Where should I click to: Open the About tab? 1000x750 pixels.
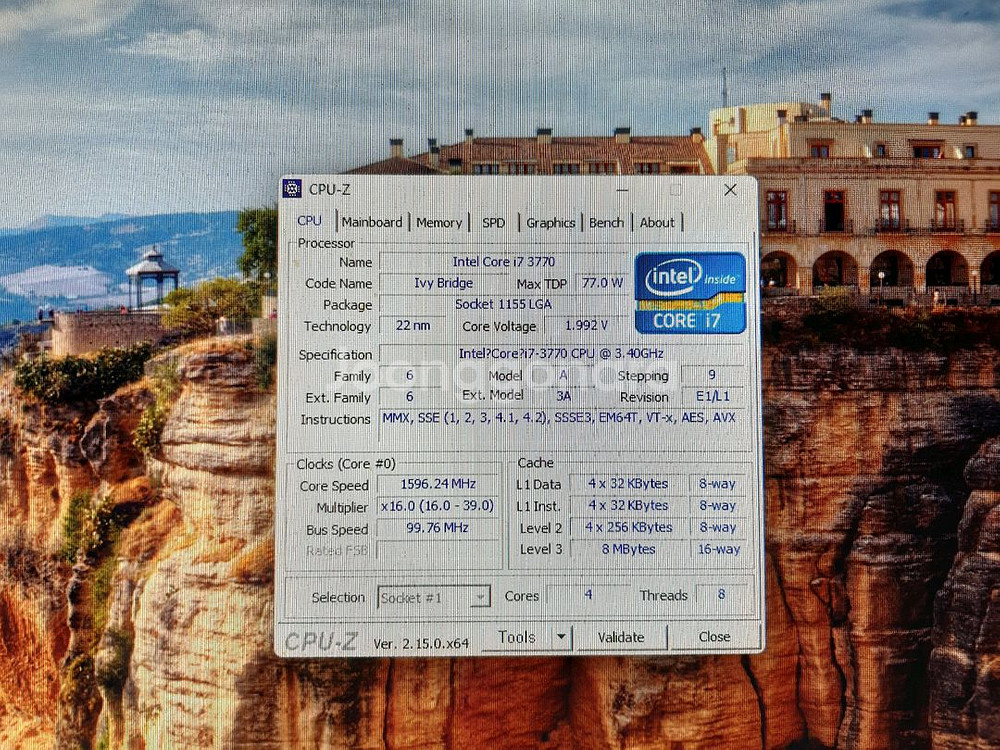[657, 223]
